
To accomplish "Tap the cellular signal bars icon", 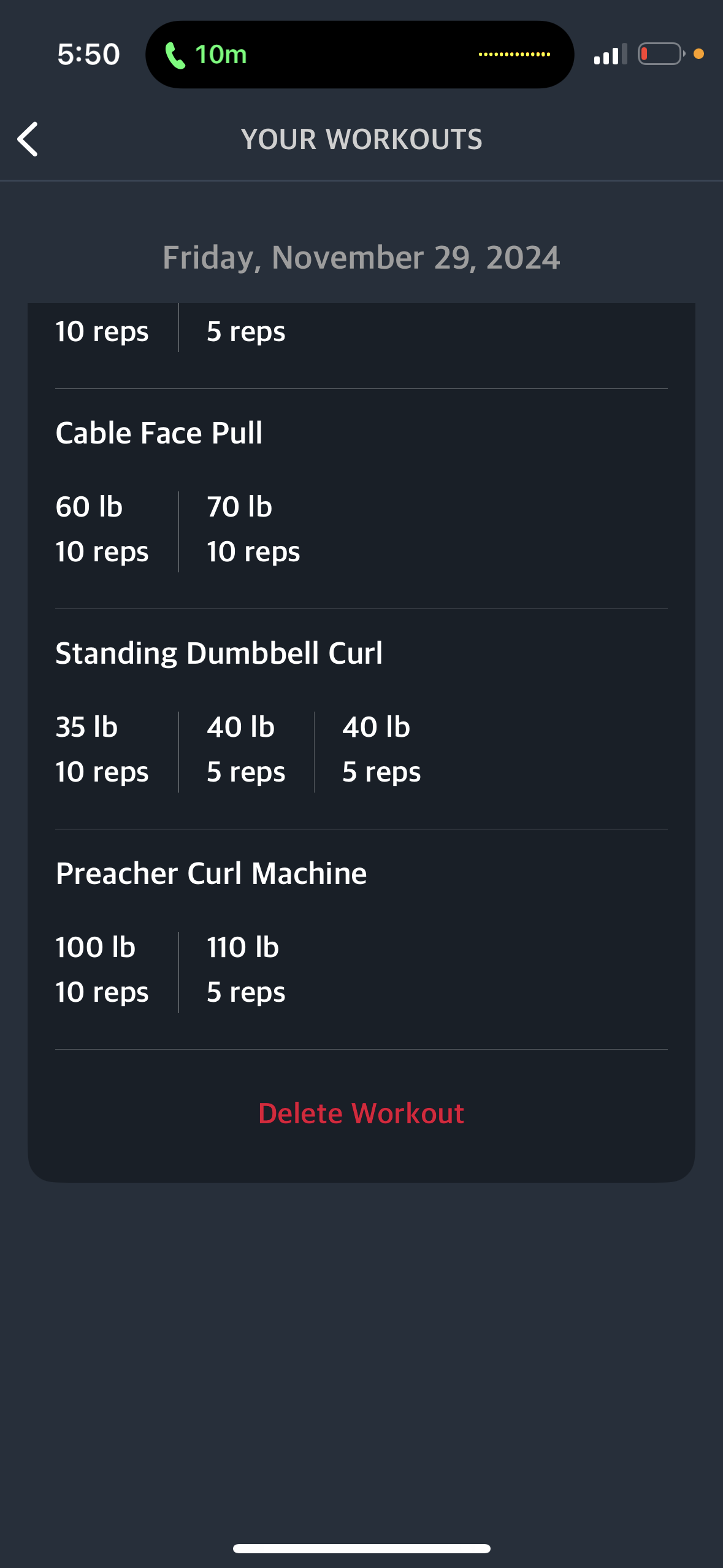I will click(610, 54).
